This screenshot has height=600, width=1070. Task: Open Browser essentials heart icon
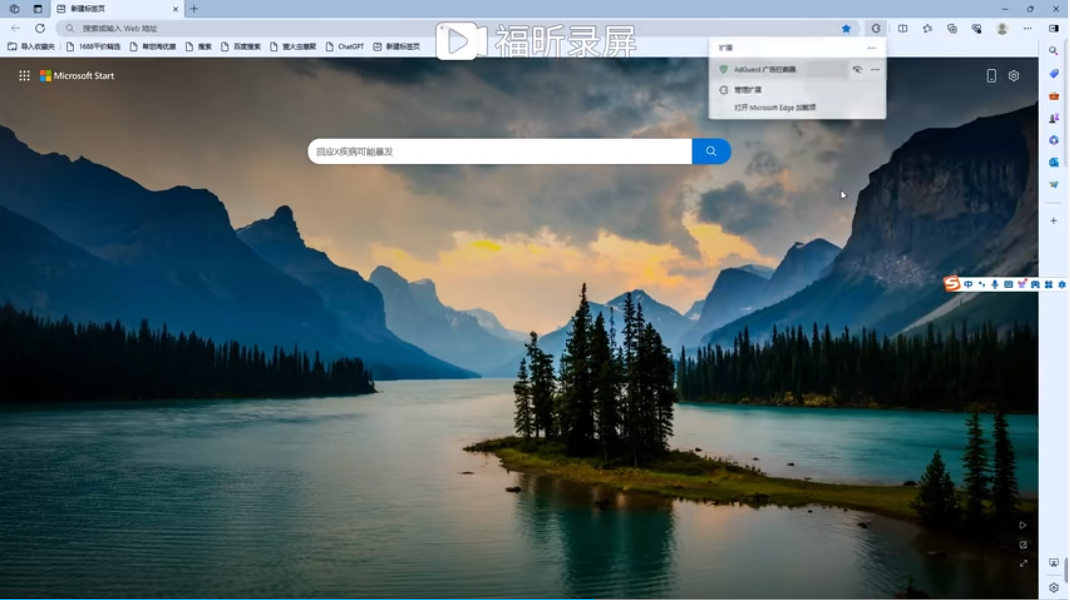(977, 29)
